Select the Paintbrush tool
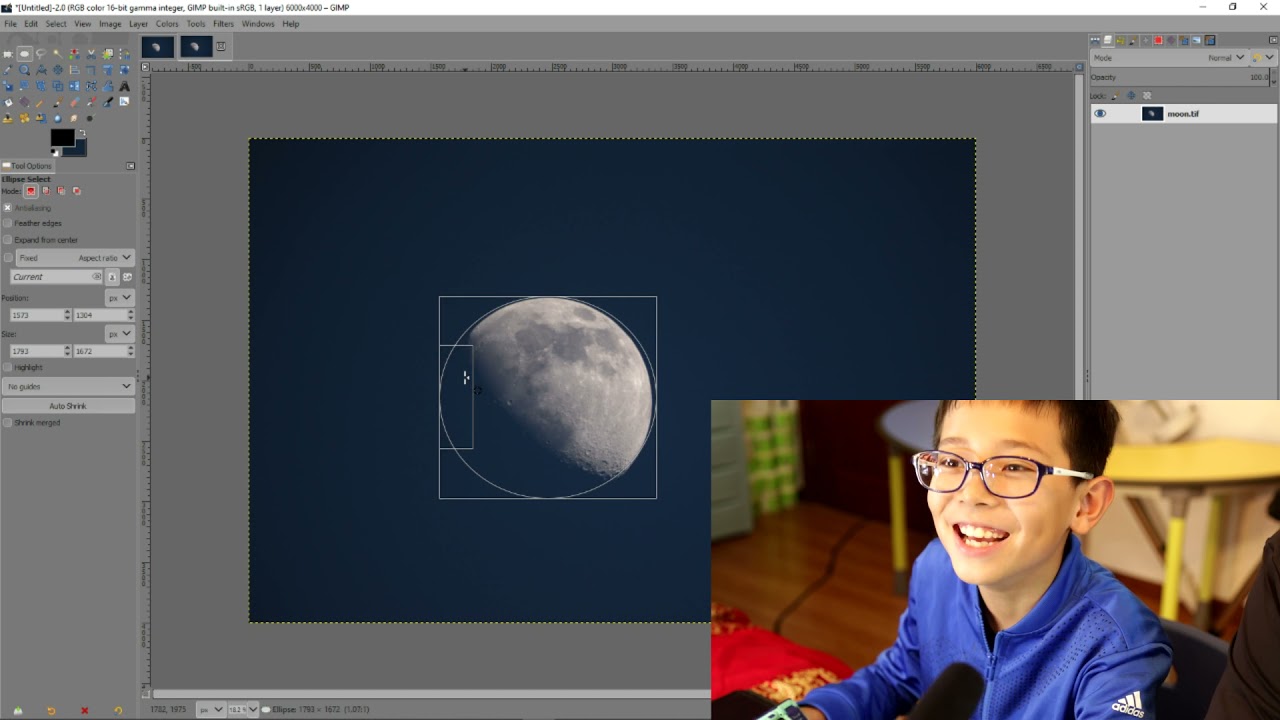The height and width of the screenshot is (720, 1280). 58,102
